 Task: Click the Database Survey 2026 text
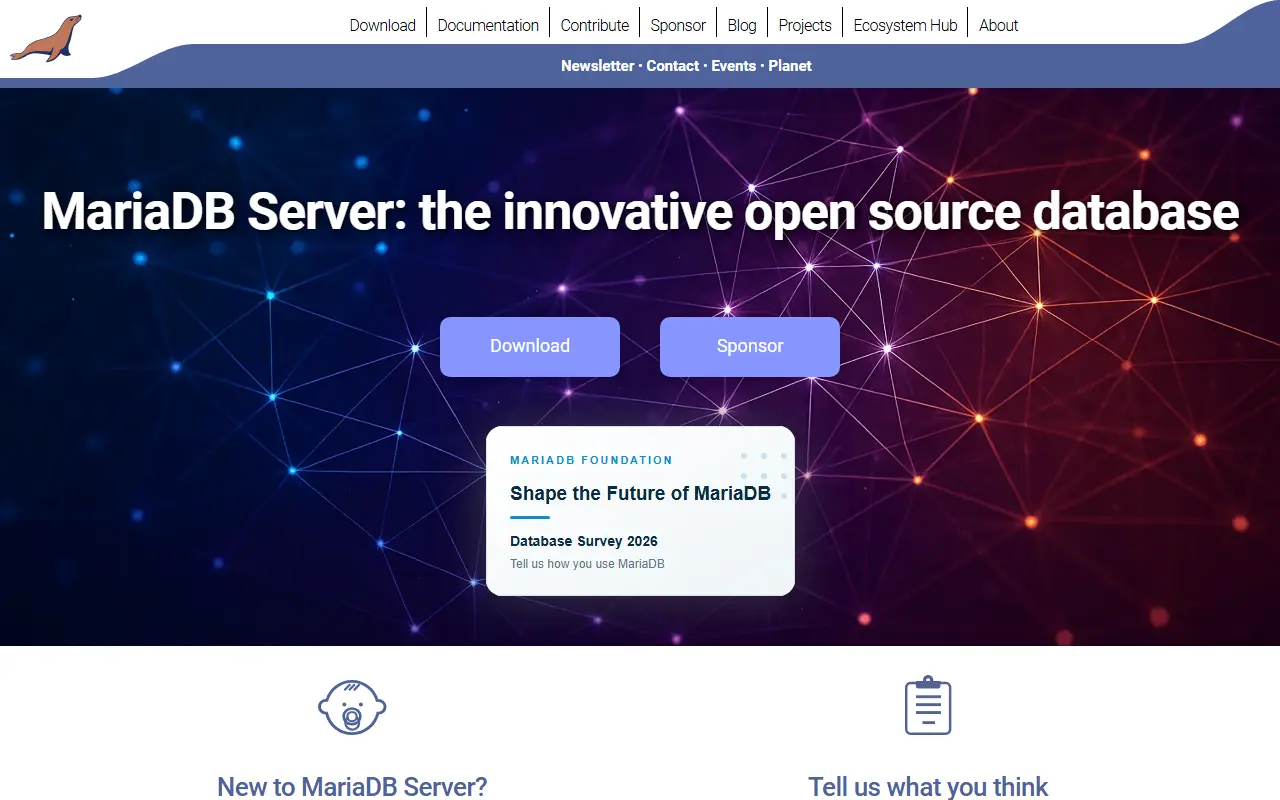point(584,541)
